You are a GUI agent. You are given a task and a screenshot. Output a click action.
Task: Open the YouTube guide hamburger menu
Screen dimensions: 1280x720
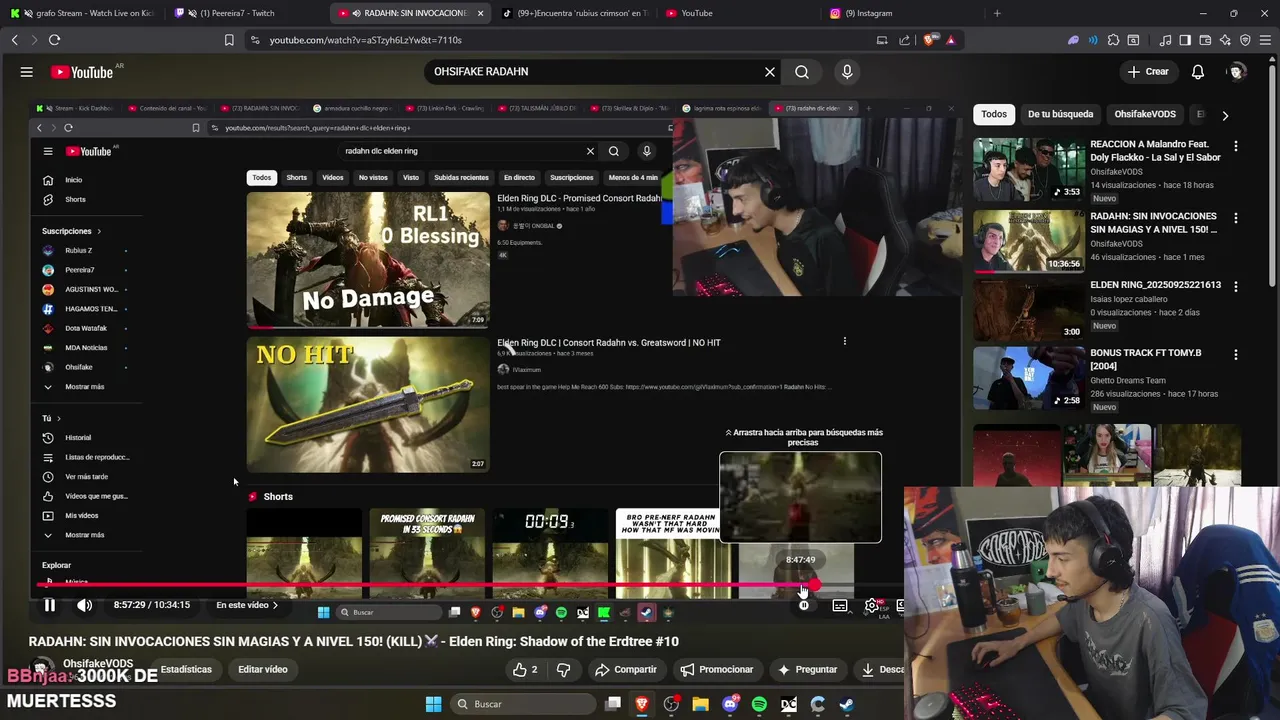[27, 72]
